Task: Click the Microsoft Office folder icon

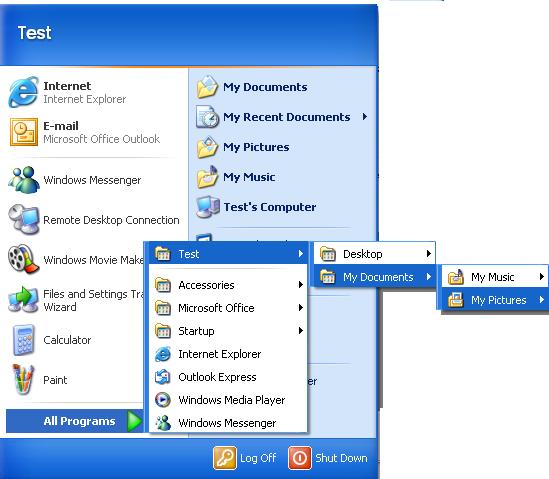Action: (x=163, y=308)
